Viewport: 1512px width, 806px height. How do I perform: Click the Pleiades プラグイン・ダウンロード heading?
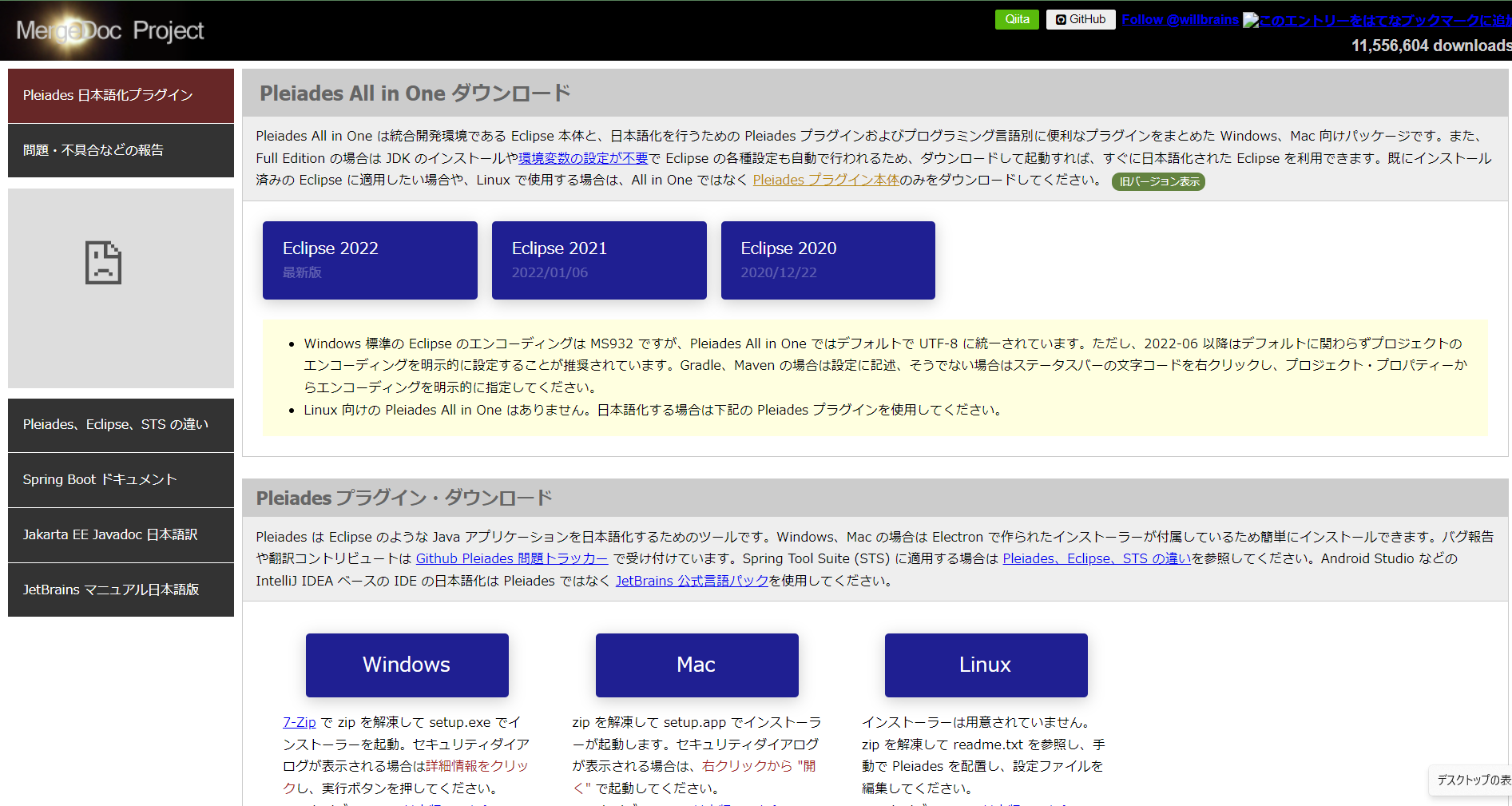coord(404,498)
